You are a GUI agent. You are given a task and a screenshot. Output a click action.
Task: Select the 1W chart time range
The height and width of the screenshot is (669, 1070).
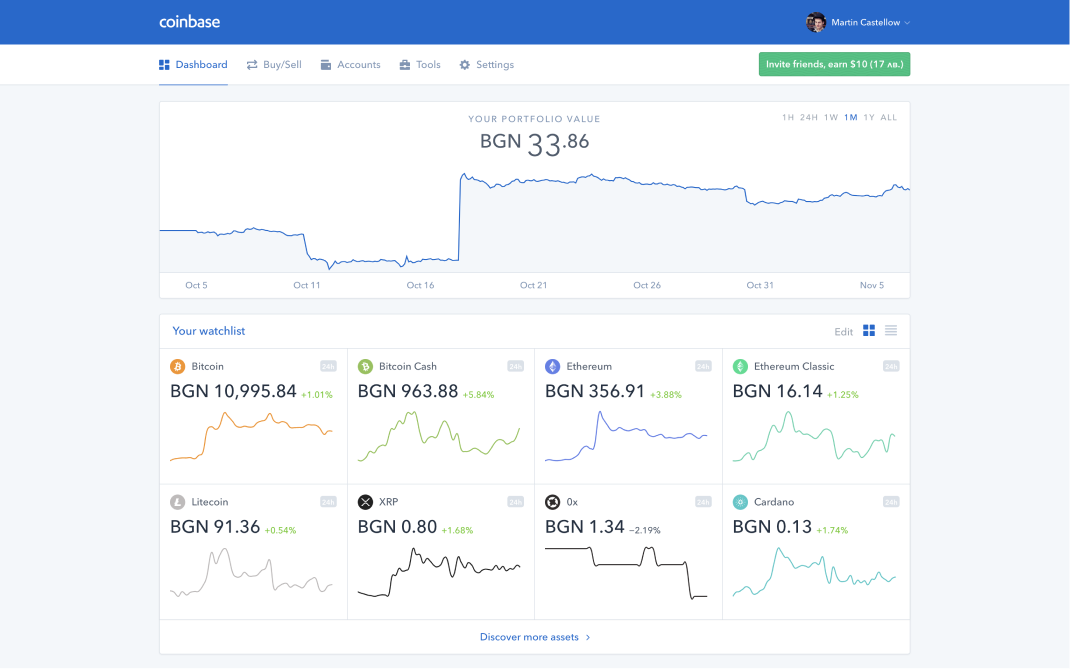830,117
